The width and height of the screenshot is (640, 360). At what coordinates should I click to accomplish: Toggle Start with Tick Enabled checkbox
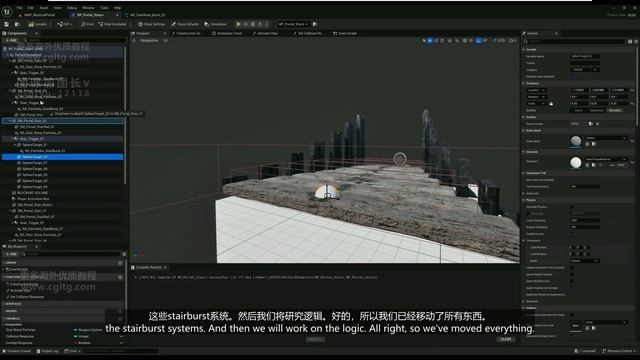572,180
